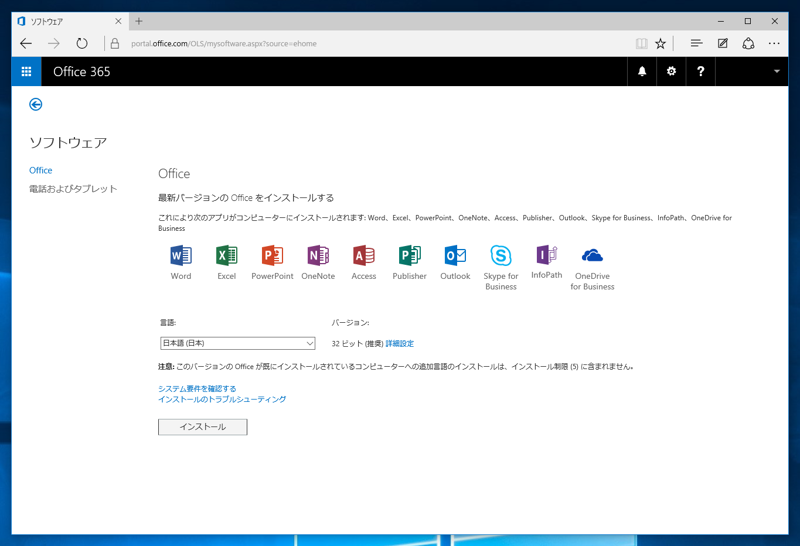
Task: Click the Outlook app icon
Action: (455, 255)
